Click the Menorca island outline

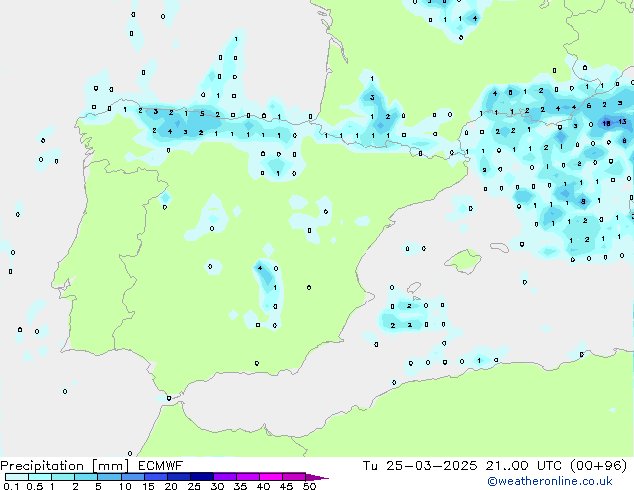tap(500, 247)
